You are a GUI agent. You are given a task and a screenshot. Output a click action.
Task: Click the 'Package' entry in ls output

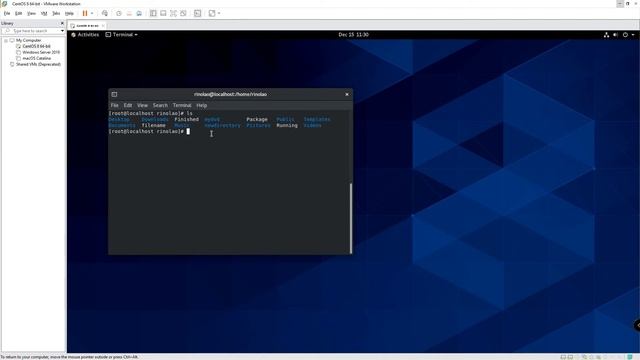pos(257,119)
